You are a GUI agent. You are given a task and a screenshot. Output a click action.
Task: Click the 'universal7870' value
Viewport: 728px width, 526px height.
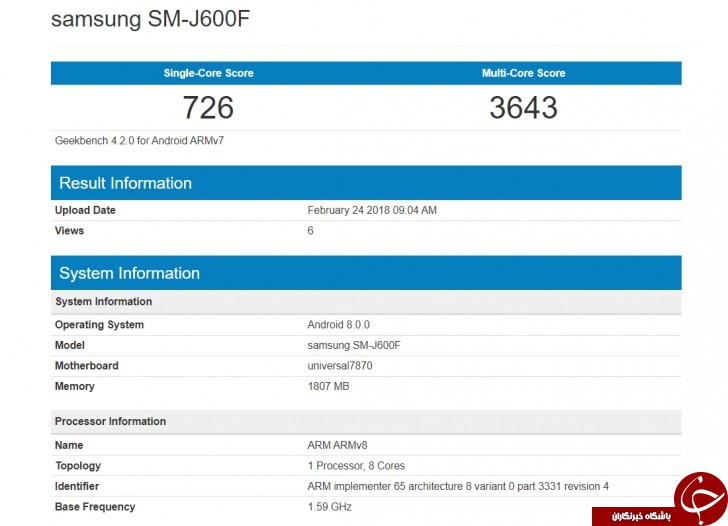click(340, 366)
